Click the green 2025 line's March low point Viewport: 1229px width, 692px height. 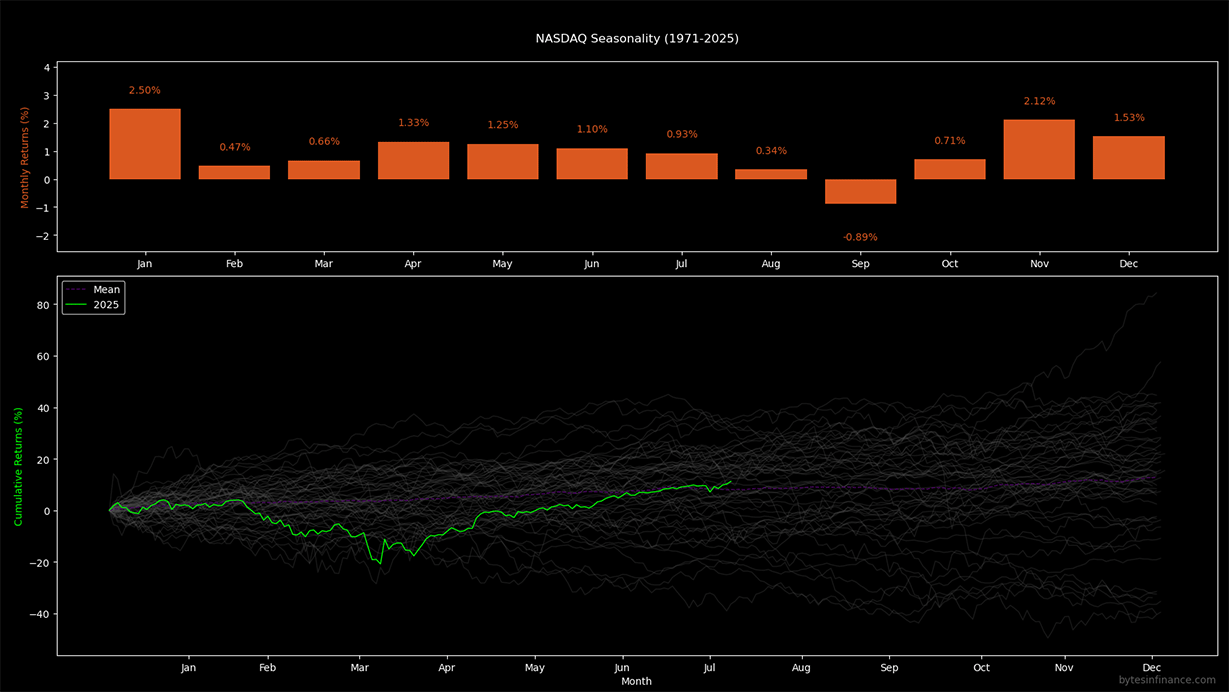[x=380, y=563]
